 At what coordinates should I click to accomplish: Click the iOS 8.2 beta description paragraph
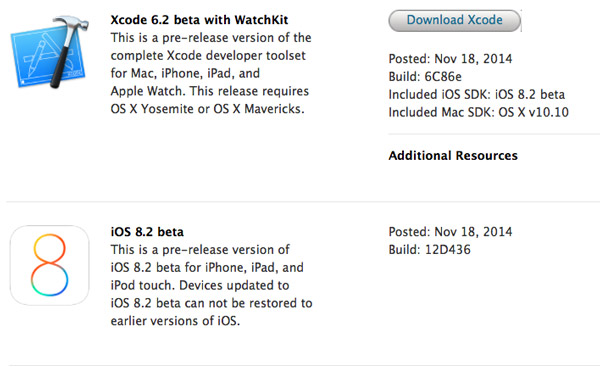tap(212, 285)
